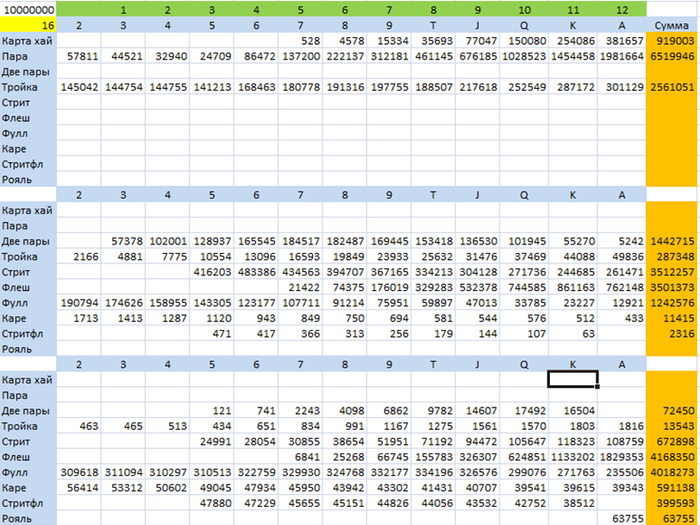Viewport: 700px width, 525px height.
Task: Select cell with value 57378
Action: 123,241
